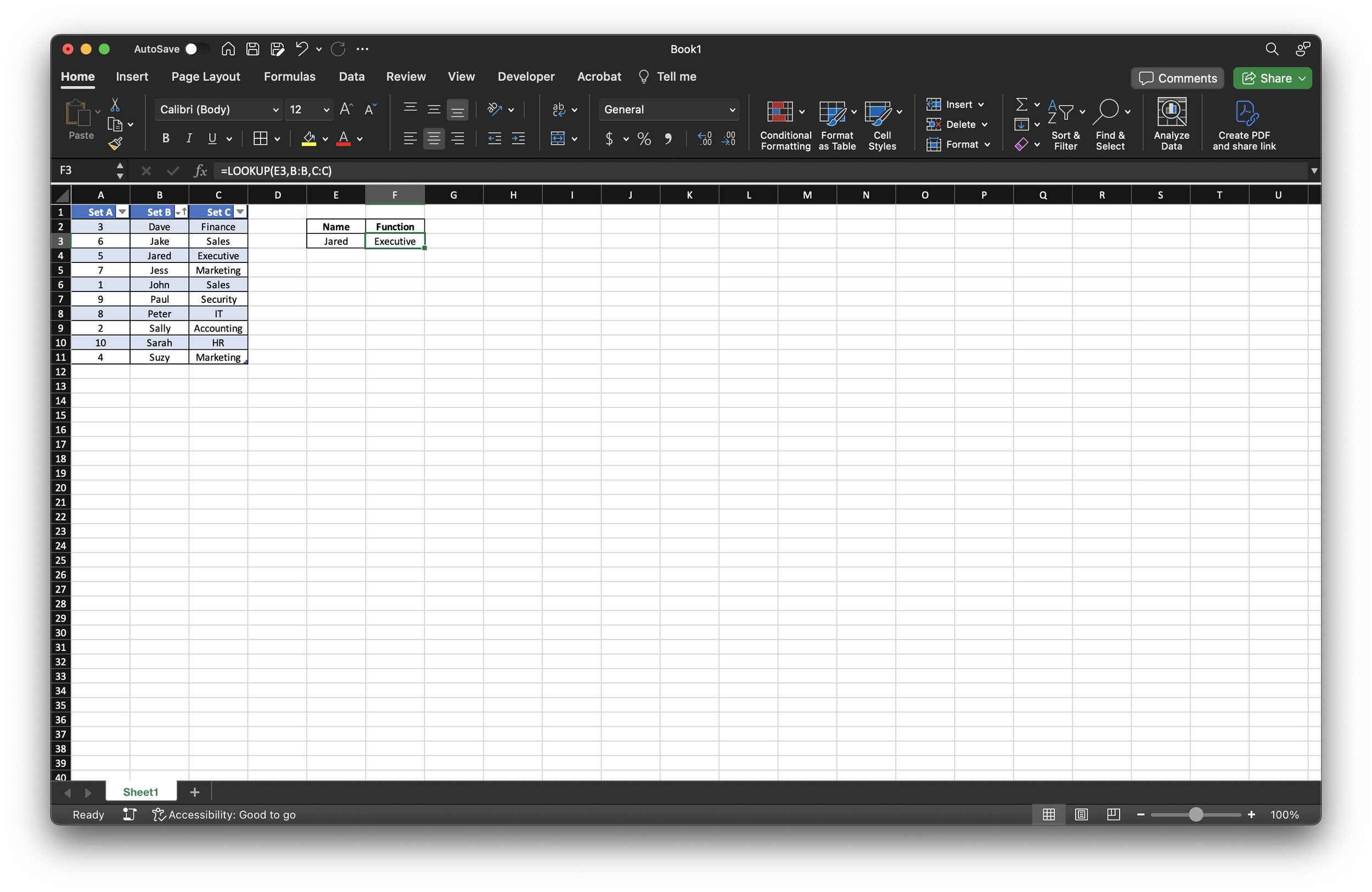This screenshot has width=1372, height=892.
Task: Click the AutoSum sigma icon
Action: click(x=1021, y=104)
